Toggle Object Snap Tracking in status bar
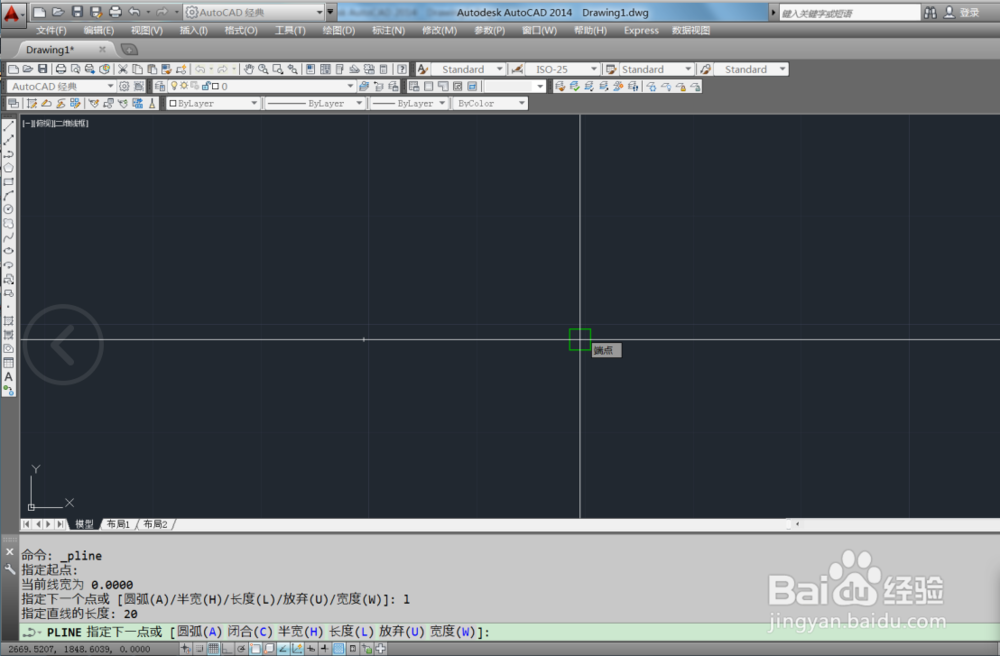 [283, 648]
